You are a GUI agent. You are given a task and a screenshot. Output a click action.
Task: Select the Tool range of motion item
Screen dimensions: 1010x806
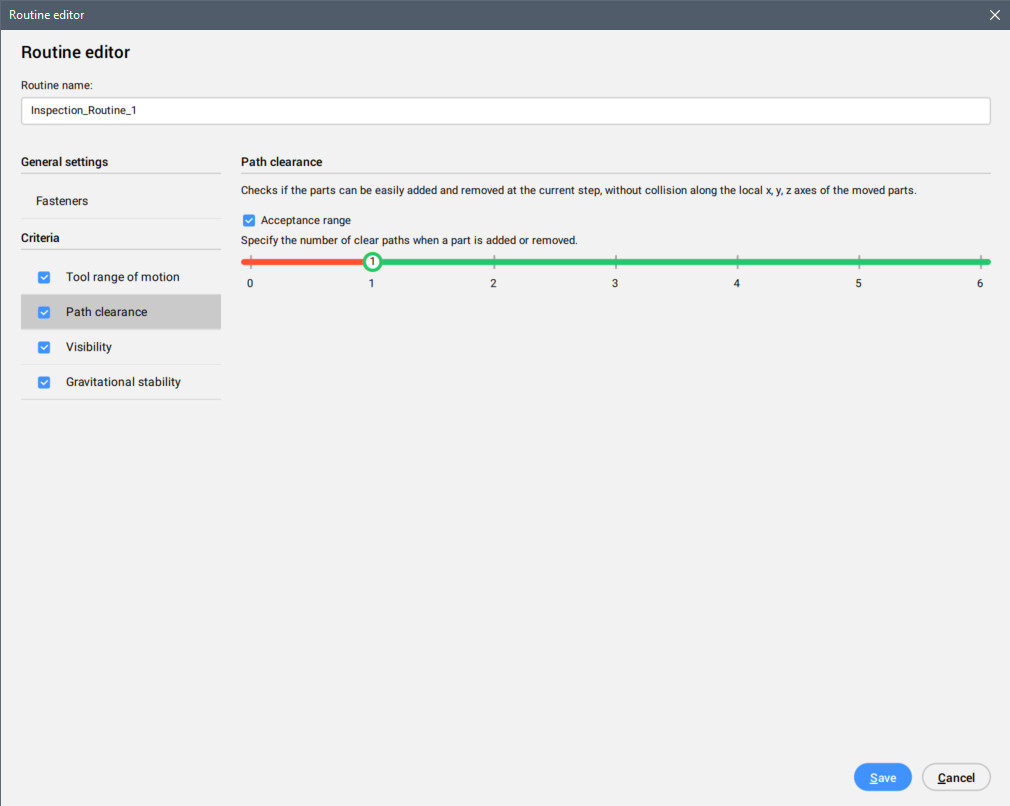point(123,277)
